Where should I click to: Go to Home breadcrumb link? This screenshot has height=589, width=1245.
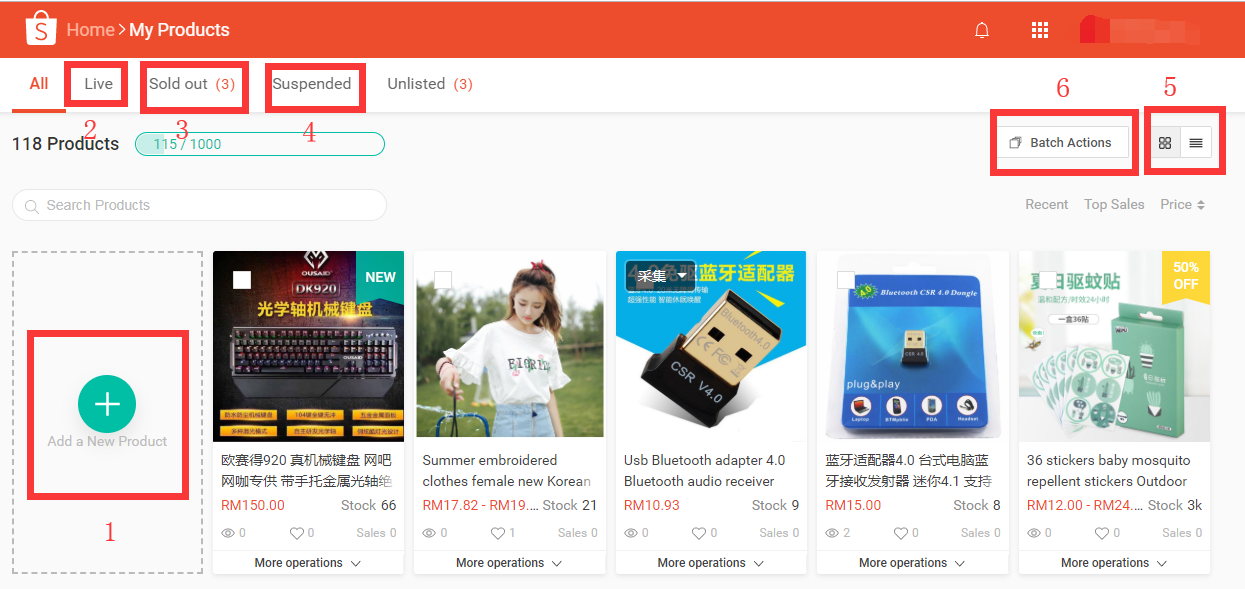90,30
